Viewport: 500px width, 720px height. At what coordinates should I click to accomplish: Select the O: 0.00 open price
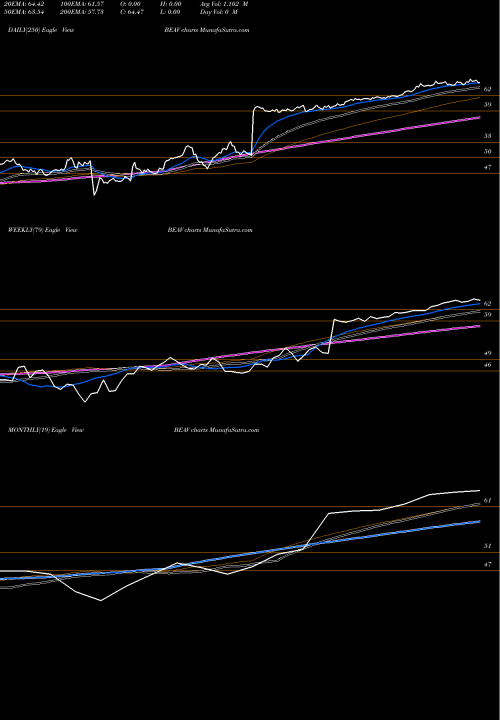coord(130,4)
